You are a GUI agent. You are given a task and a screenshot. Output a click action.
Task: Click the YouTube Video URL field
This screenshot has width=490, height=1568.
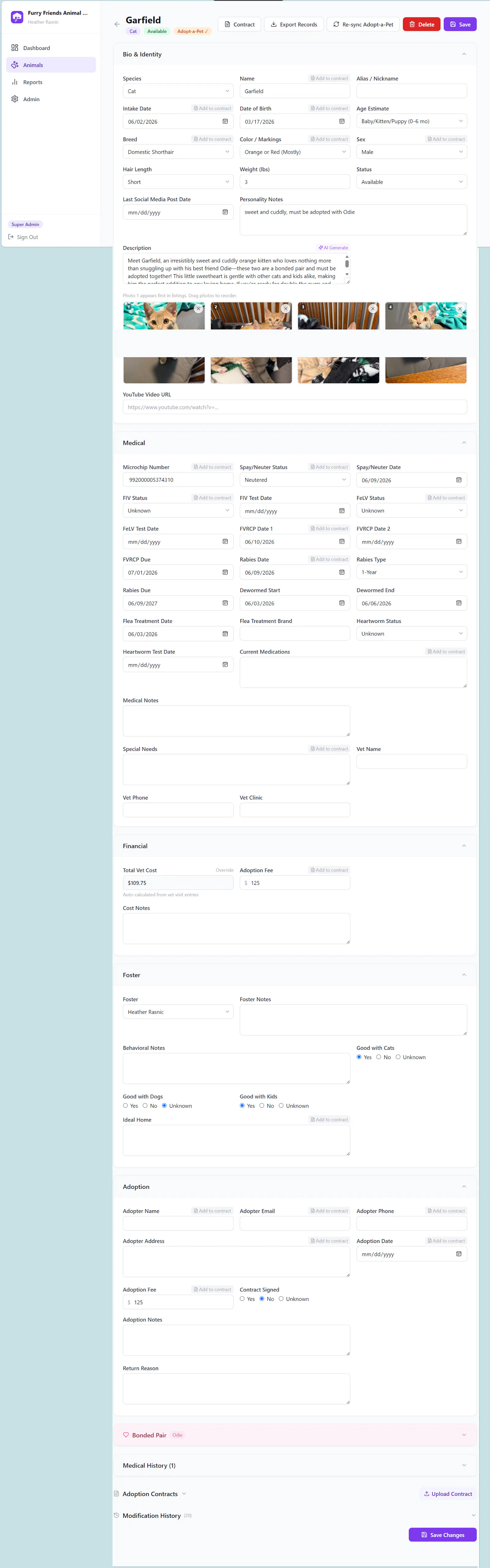coord(295,407)
